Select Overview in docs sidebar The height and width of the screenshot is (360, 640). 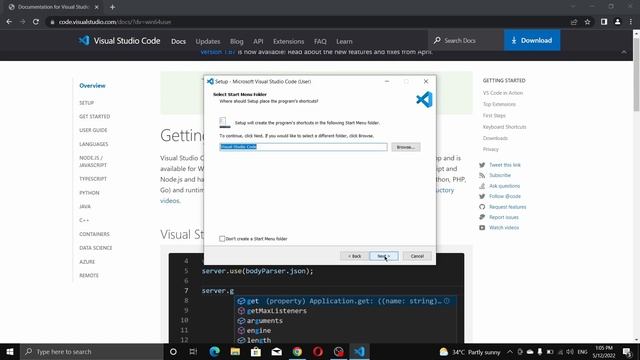tap(92, 86)
